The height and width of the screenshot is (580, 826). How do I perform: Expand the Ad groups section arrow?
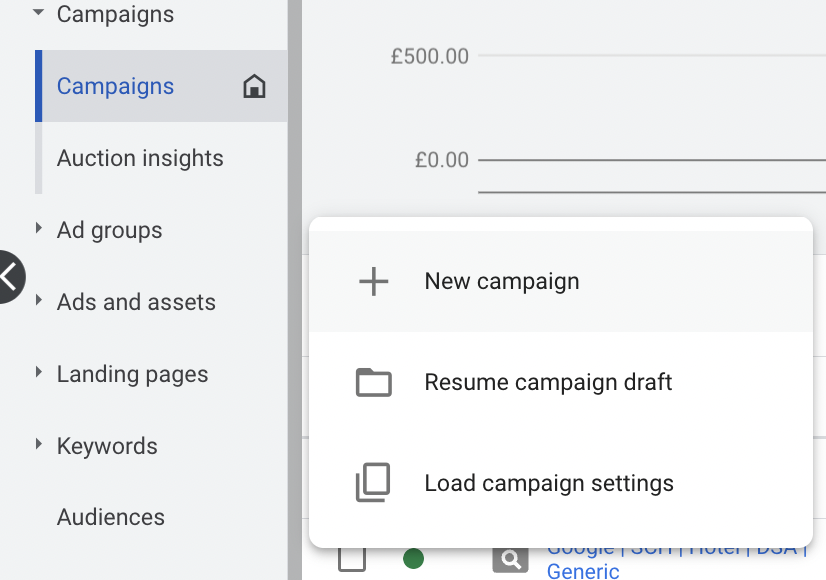click(x=39, y=229)
